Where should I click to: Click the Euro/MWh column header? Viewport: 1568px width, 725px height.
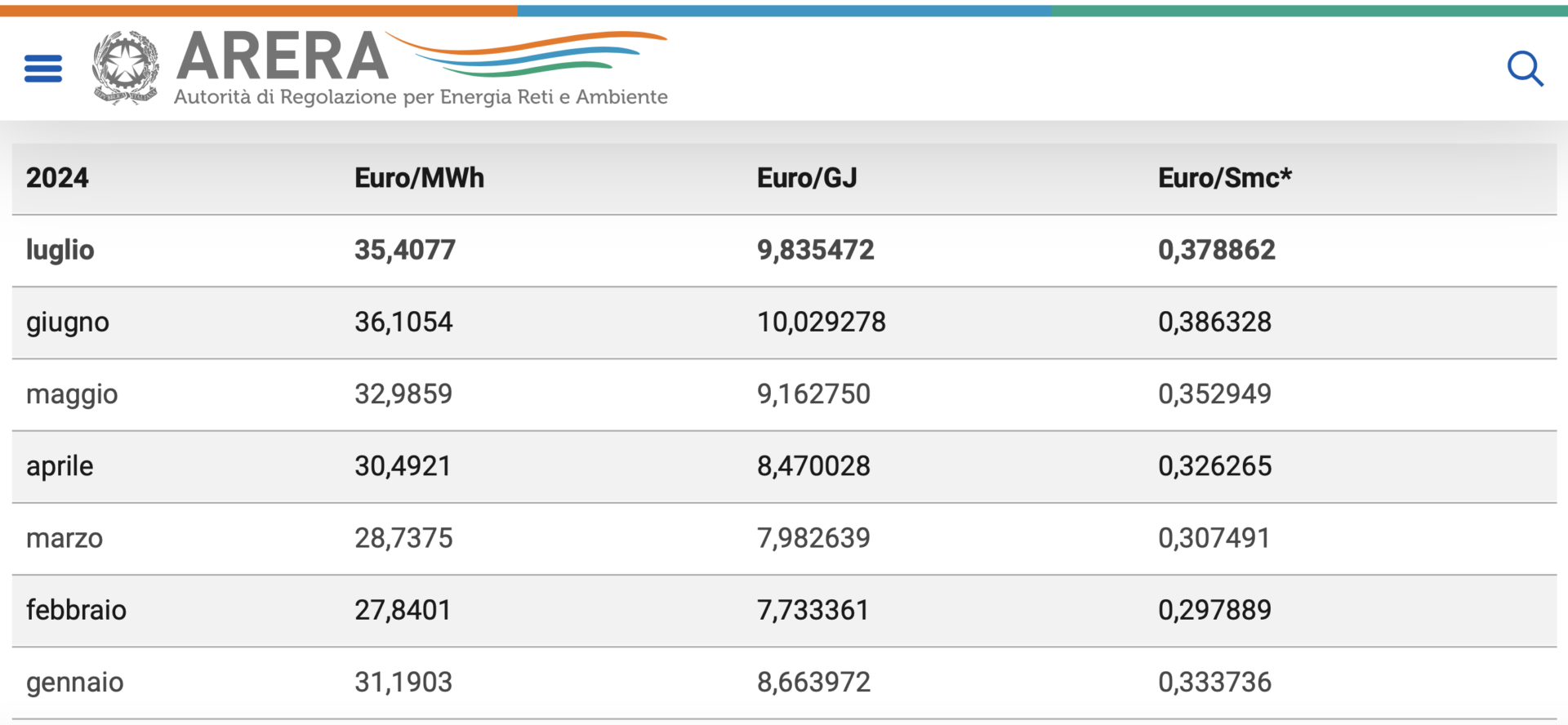click(419, 178)
